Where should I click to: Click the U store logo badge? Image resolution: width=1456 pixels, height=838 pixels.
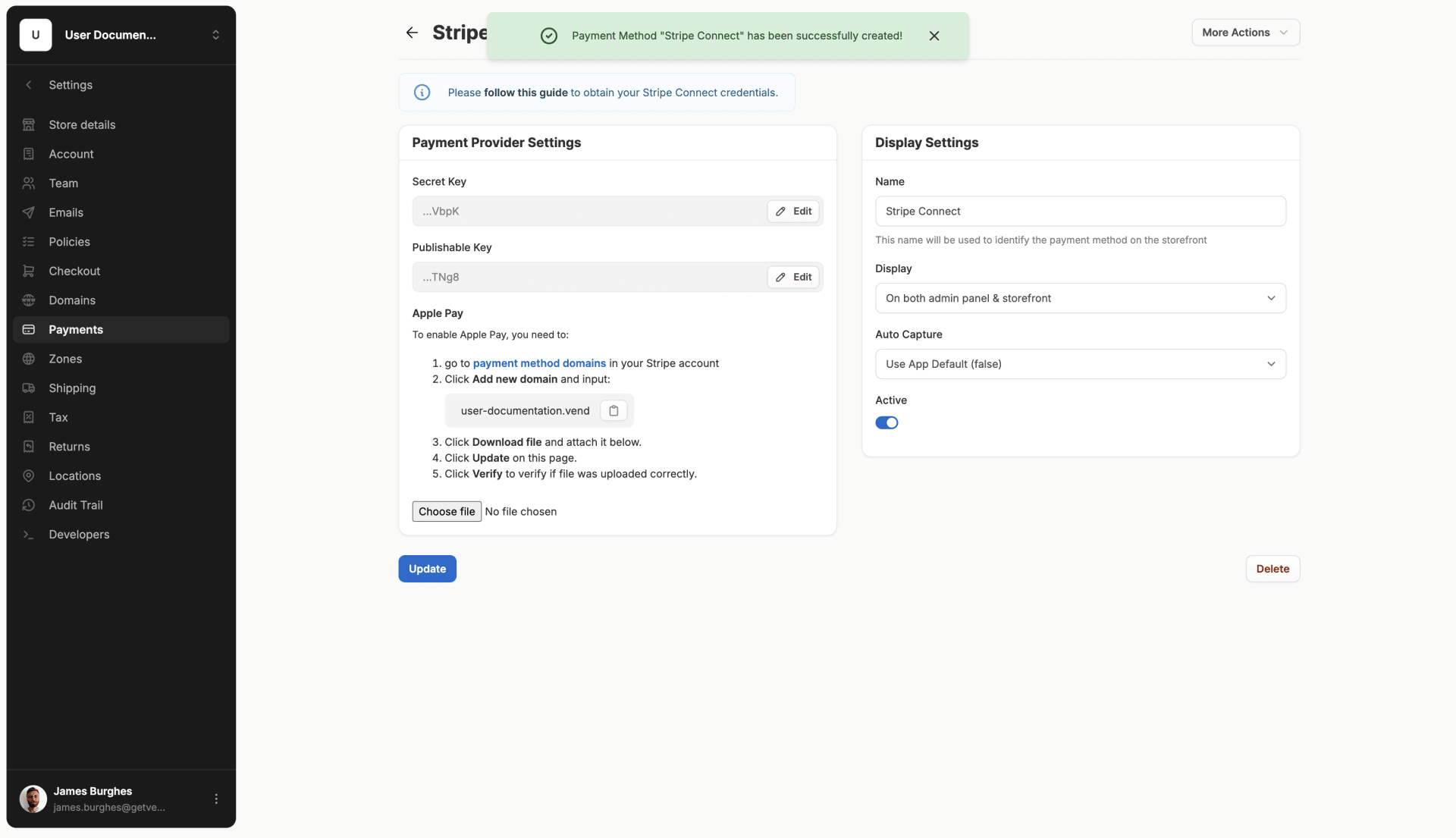point(36,35)
